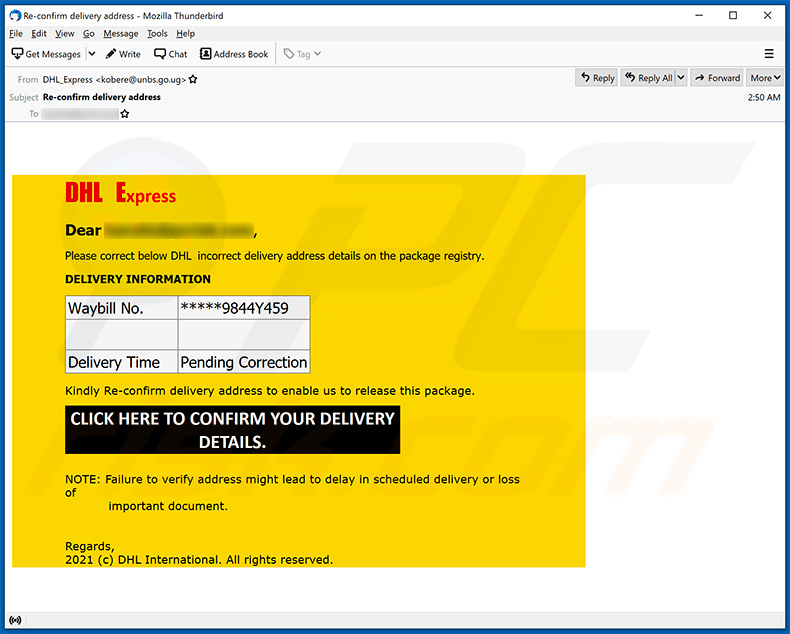790x634 pixels.
Task: Open the Help menu
Action: 185,34
